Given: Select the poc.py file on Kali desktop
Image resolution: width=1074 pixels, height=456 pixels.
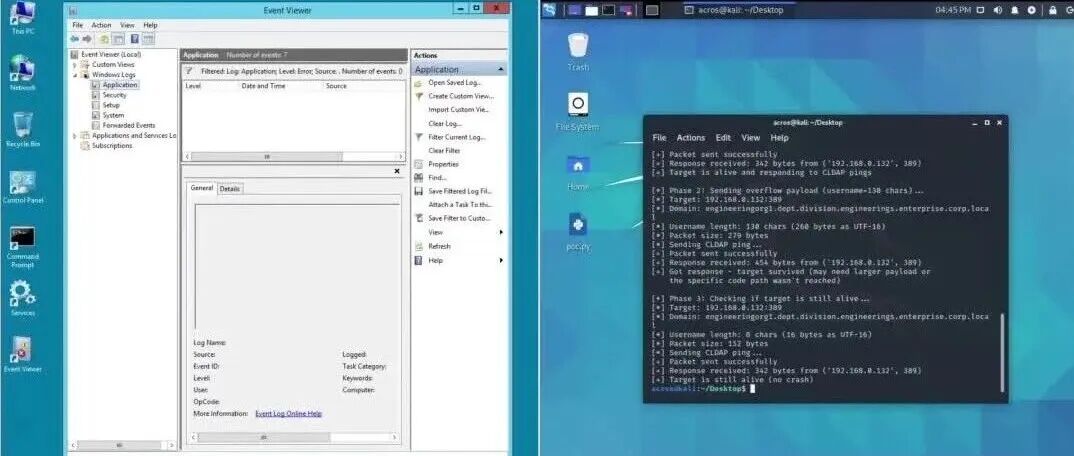Looking at the screenshot, I should (x=578, y=231).
